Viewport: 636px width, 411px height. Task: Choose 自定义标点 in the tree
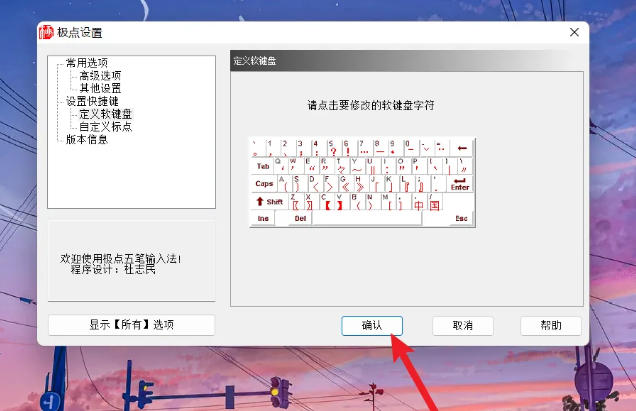106,127
